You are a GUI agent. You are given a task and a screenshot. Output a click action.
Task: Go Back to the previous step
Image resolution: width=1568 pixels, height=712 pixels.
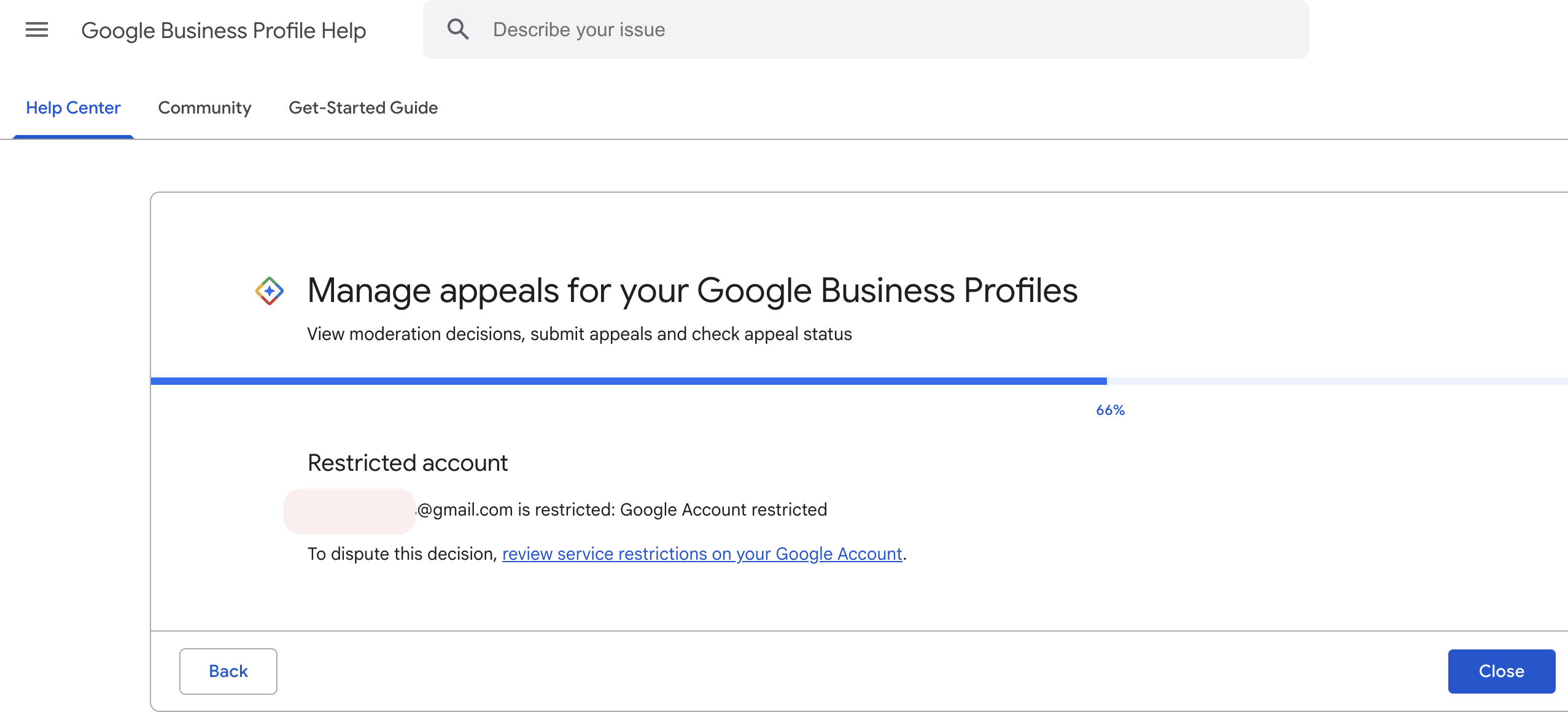228,671
